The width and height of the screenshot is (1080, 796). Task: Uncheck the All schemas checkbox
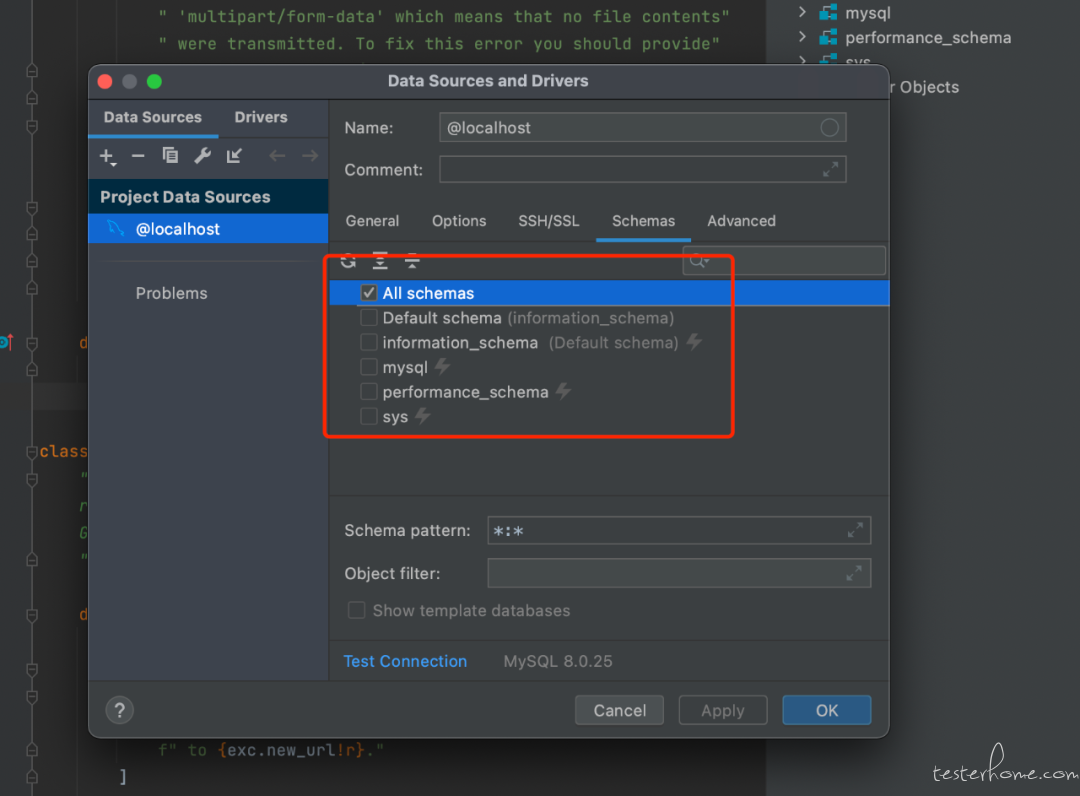(369, 293)
